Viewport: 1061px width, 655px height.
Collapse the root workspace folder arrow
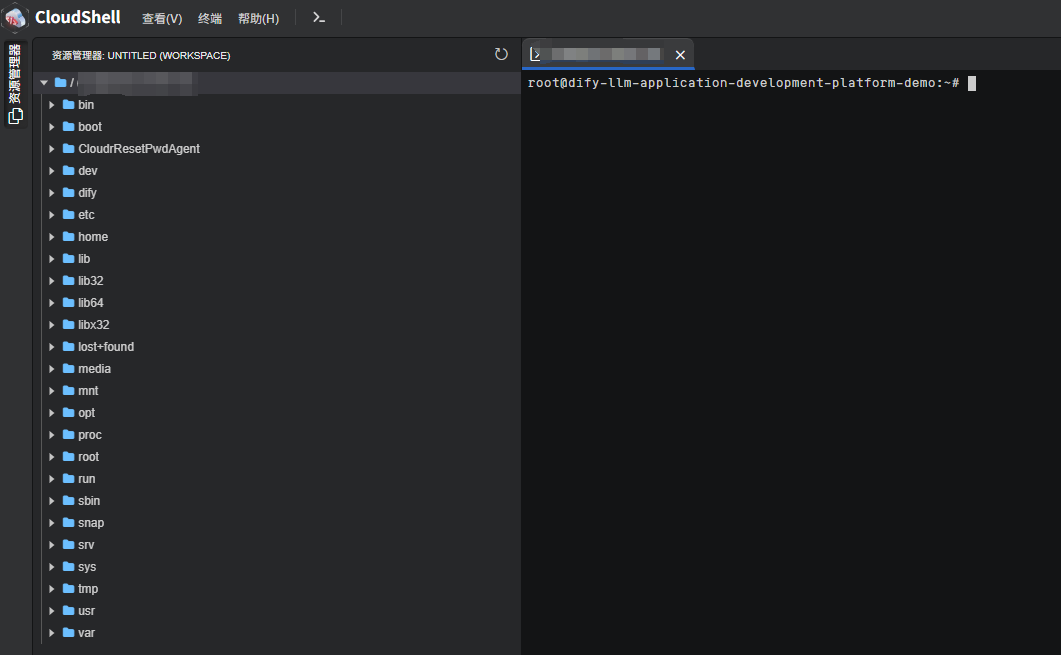coord(44,83)
